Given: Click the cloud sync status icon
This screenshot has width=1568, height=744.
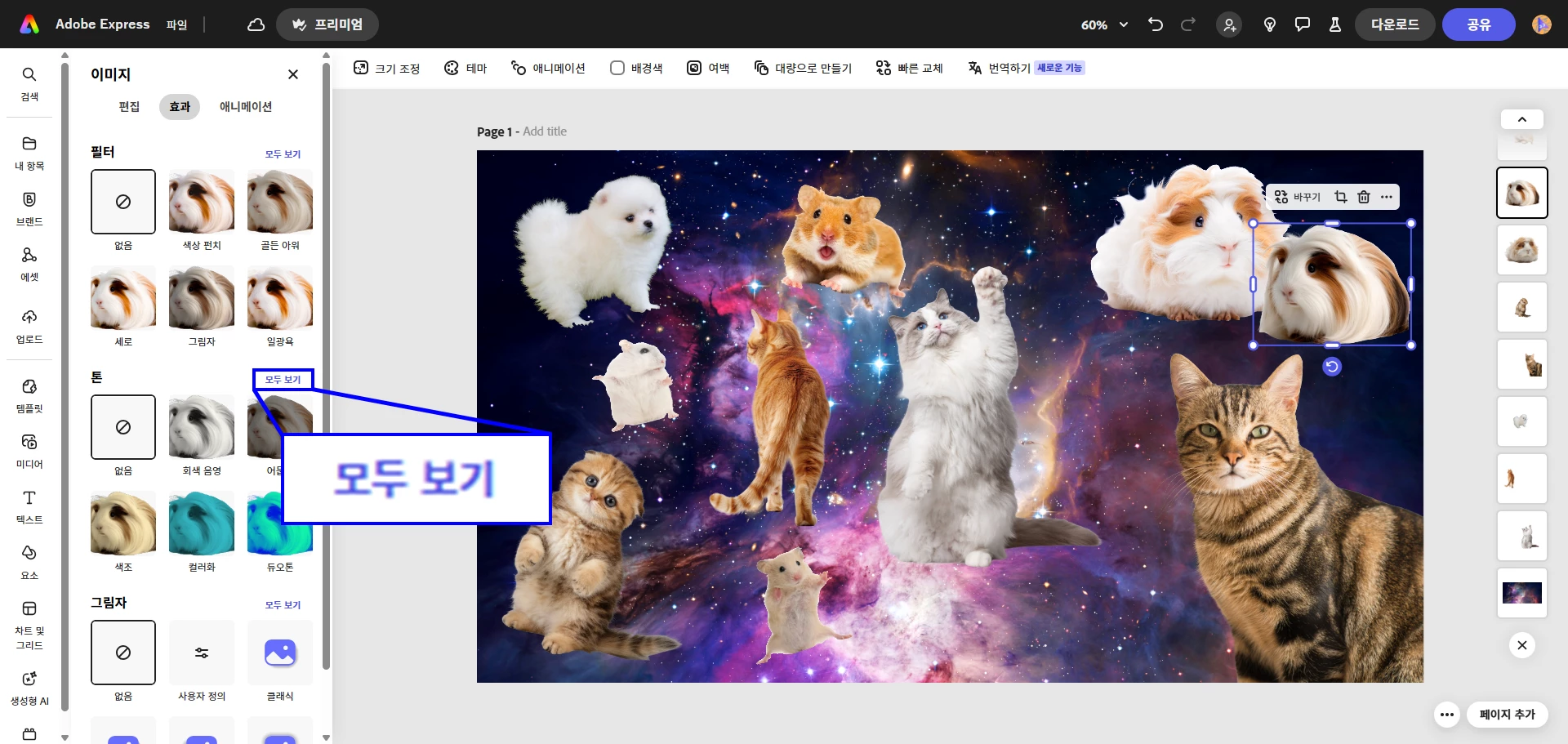Looking at the screenshot, I should 256,25.
